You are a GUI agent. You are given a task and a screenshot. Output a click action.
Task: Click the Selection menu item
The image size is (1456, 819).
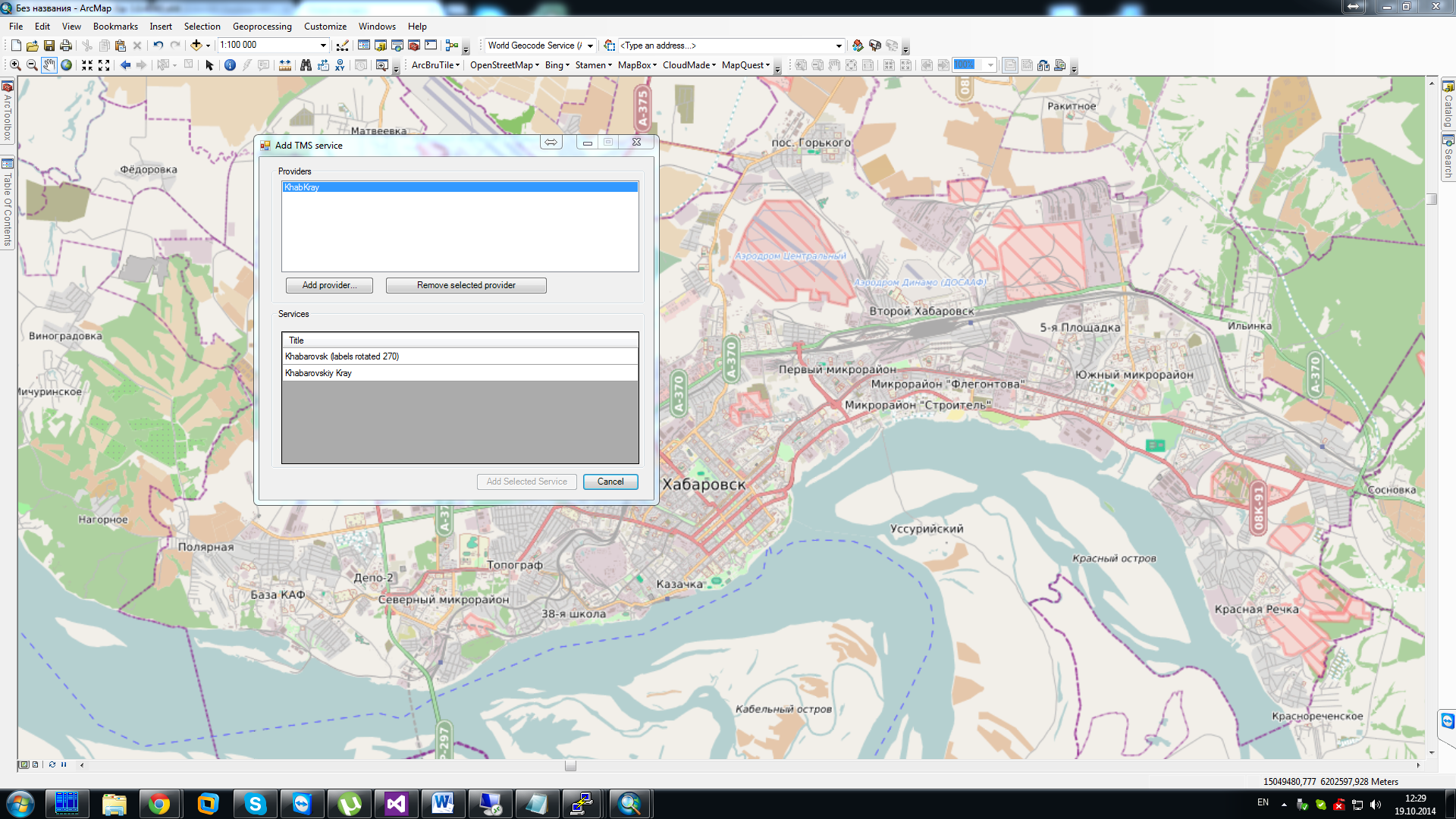pyautogui.click(x=201, y=26)
